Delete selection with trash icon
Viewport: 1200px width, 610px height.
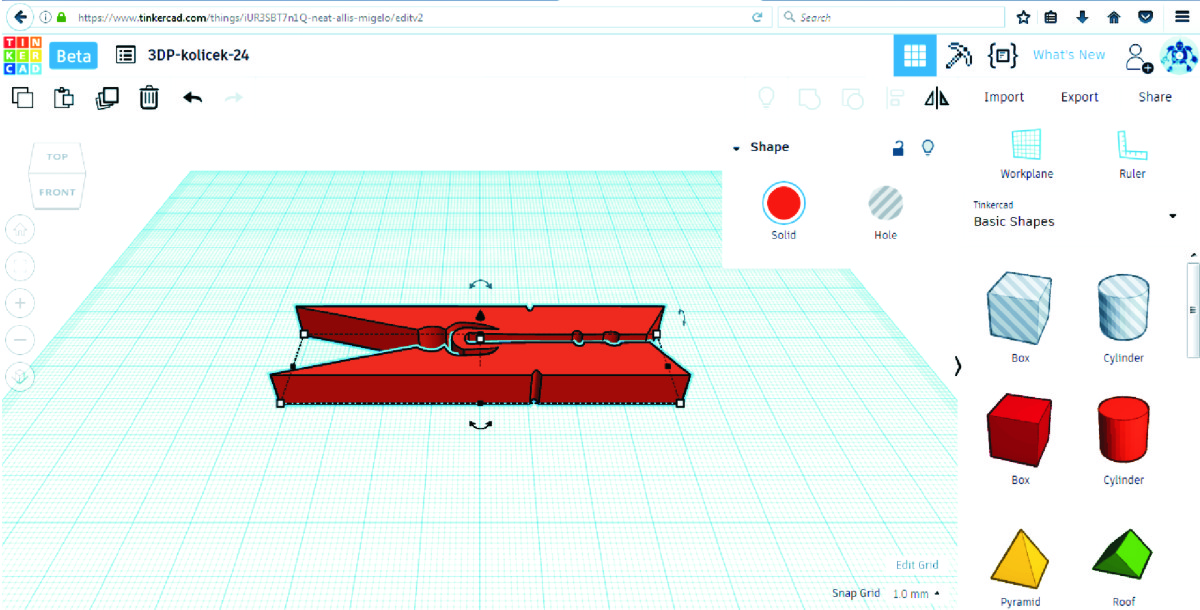coord(149,98)
